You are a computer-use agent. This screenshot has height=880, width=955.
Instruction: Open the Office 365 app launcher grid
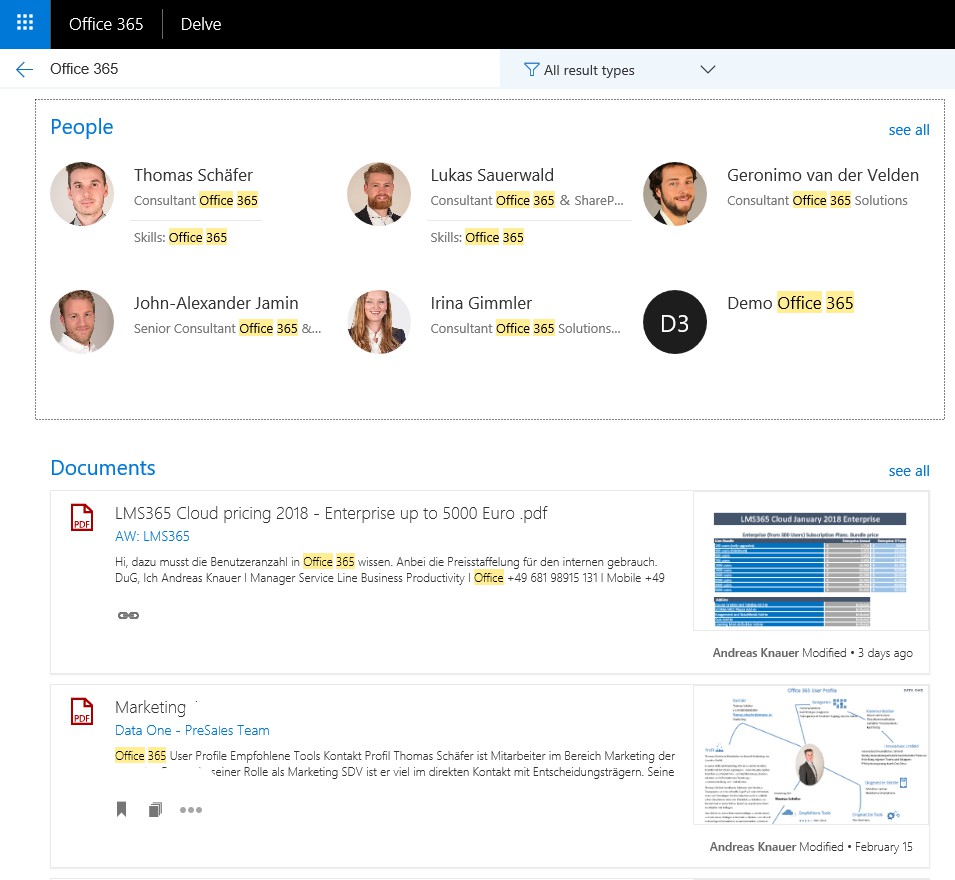point(25,24)
